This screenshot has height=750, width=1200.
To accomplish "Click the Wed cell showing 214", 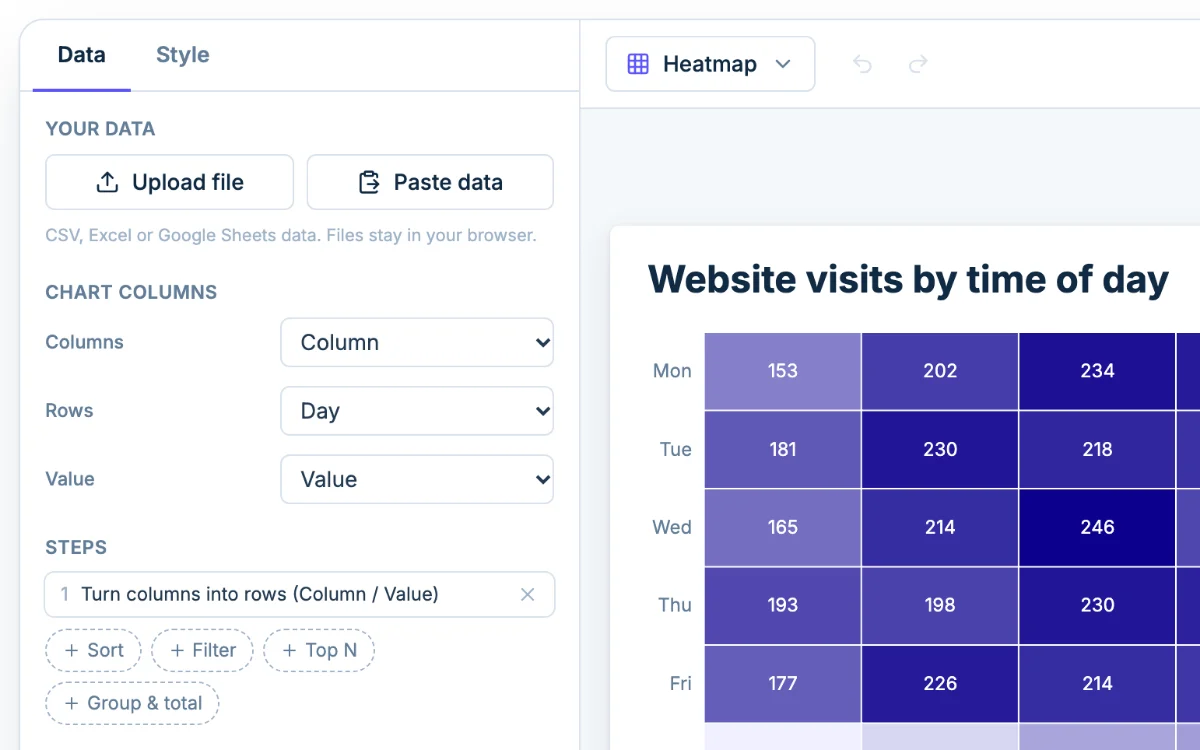I will pos(940,527).
